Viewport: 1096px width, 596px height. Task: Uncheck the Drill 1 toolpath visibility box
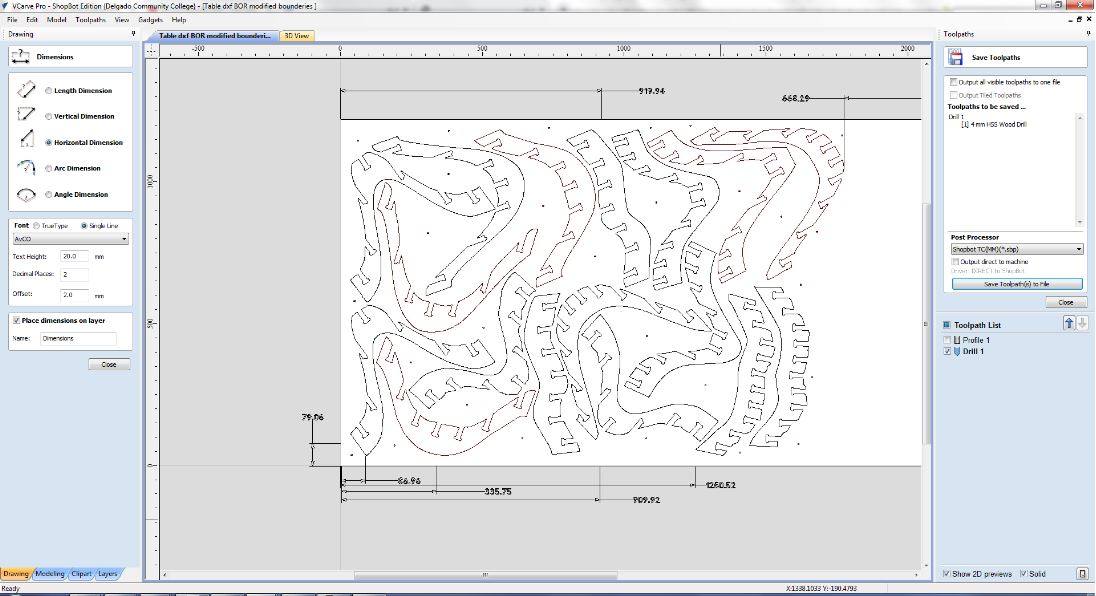[947, 351]
